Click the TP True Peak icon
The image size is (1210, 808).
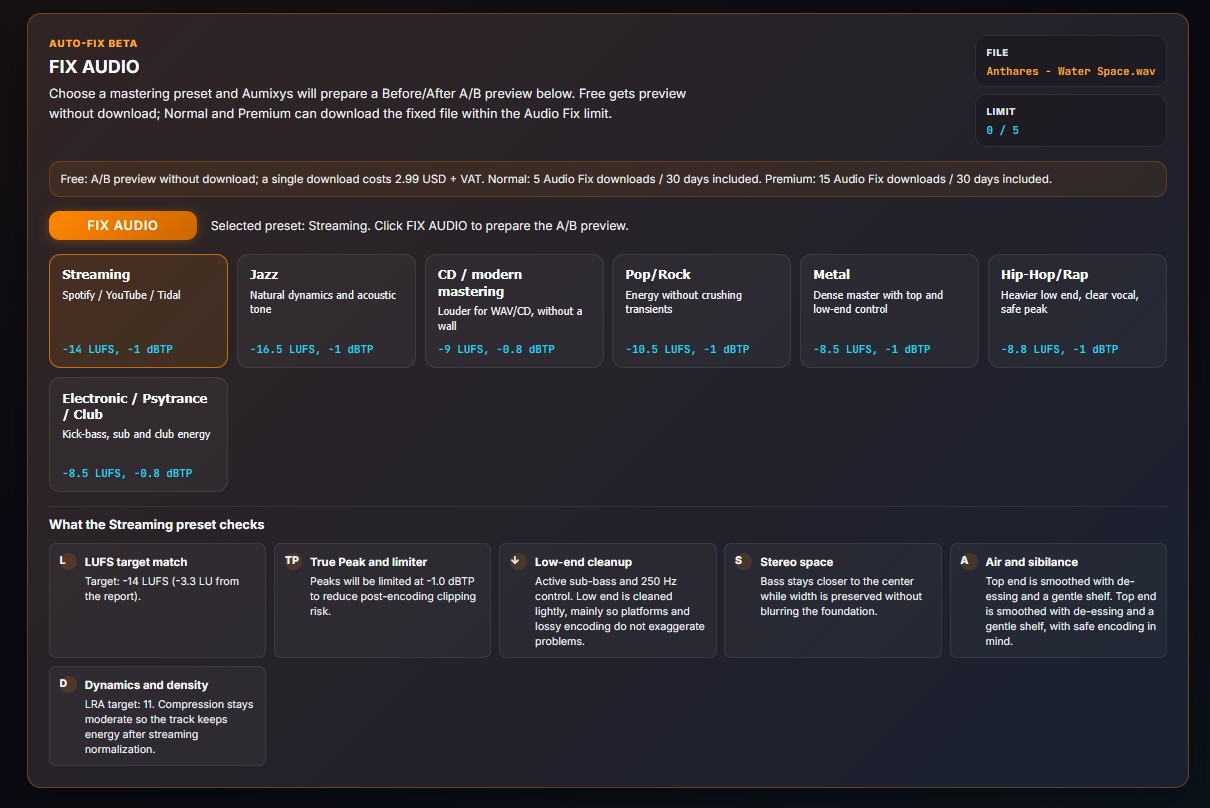click(x=292, y=561)
